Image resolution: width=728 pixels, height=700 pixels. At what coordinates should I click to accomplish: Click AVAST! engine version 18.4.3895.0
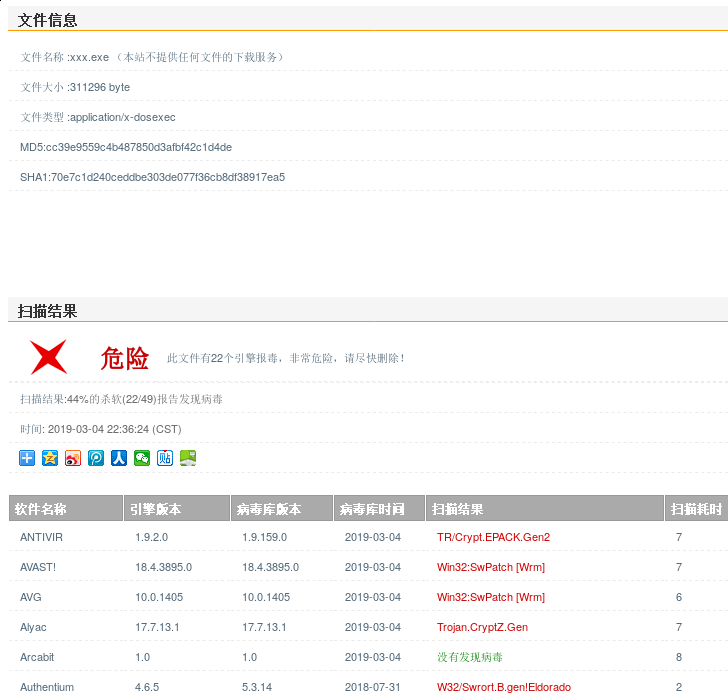(163, 567)
